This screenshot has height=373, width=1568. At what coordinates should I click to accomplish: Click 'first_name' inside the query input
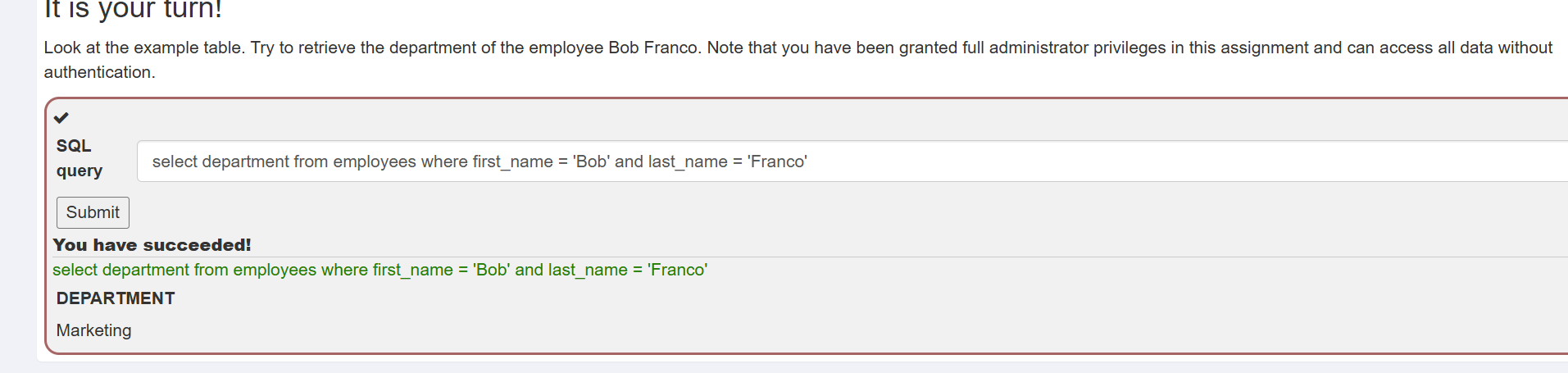tap(512, 161)
